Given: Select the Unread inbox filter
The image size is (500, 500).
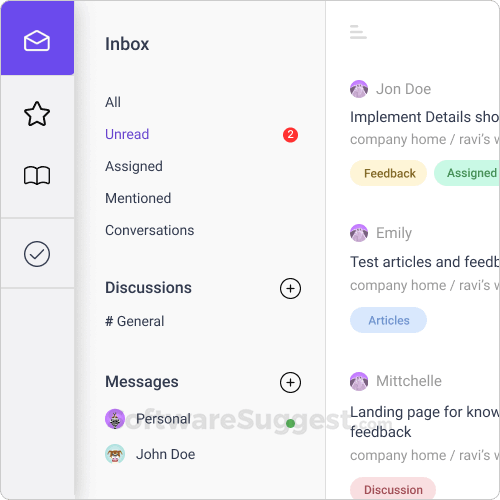Looking at the screenshot, I should (x=127, y=134).
